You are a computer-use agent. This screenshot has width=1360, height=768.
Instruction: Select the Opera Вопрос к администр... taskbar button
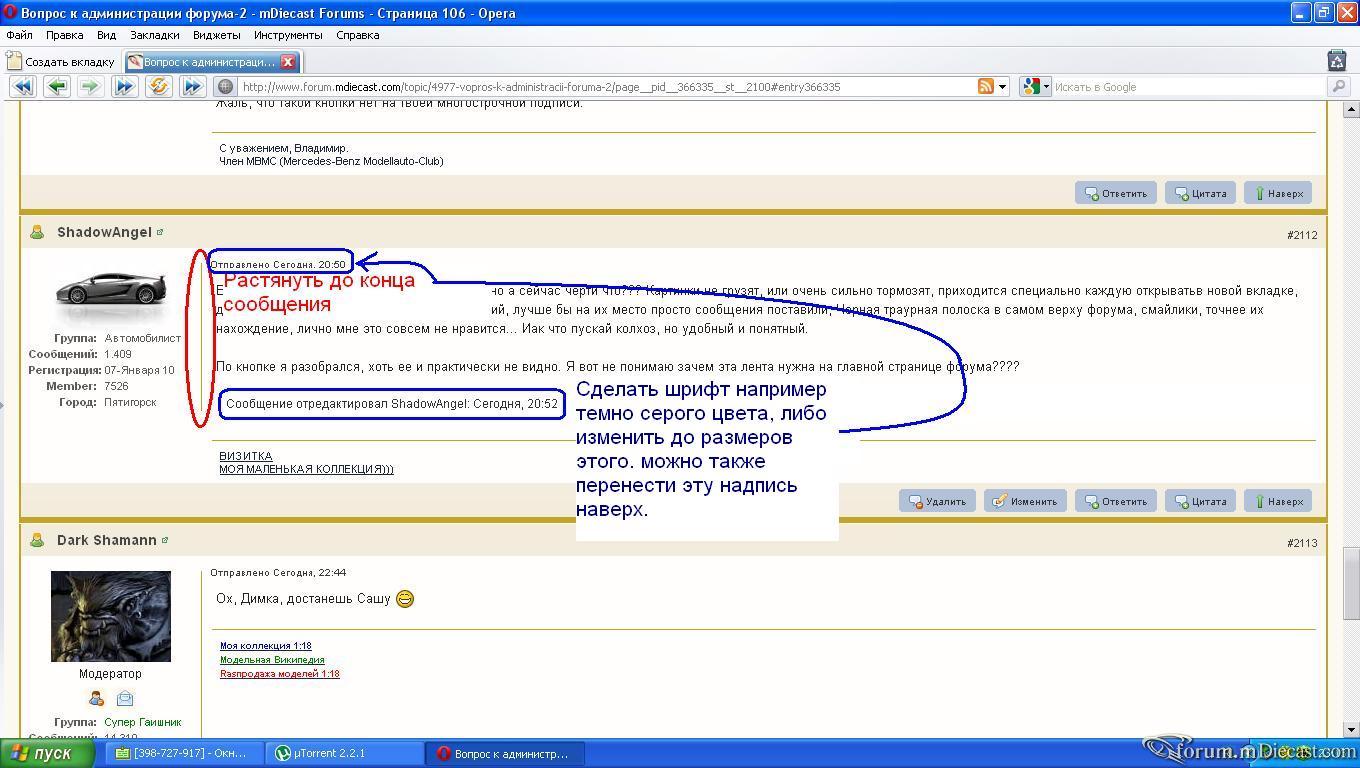pos(505,753)
